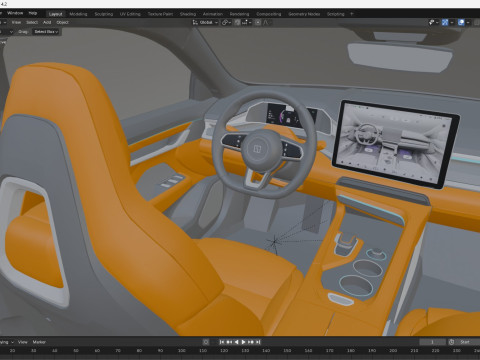Expand the snapping options dropdown arrow
The width and height of the screenshot is (480, 360).
(x=250, y=22)
